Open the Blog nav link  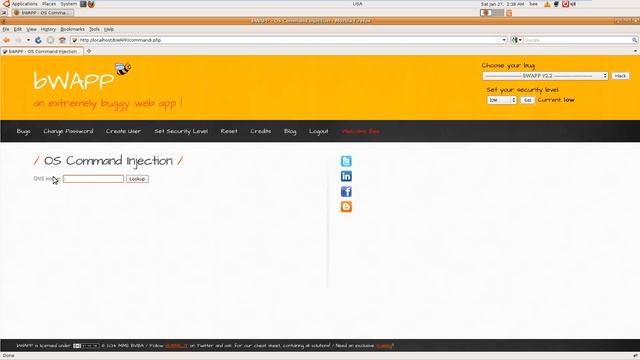pos(290,131)
